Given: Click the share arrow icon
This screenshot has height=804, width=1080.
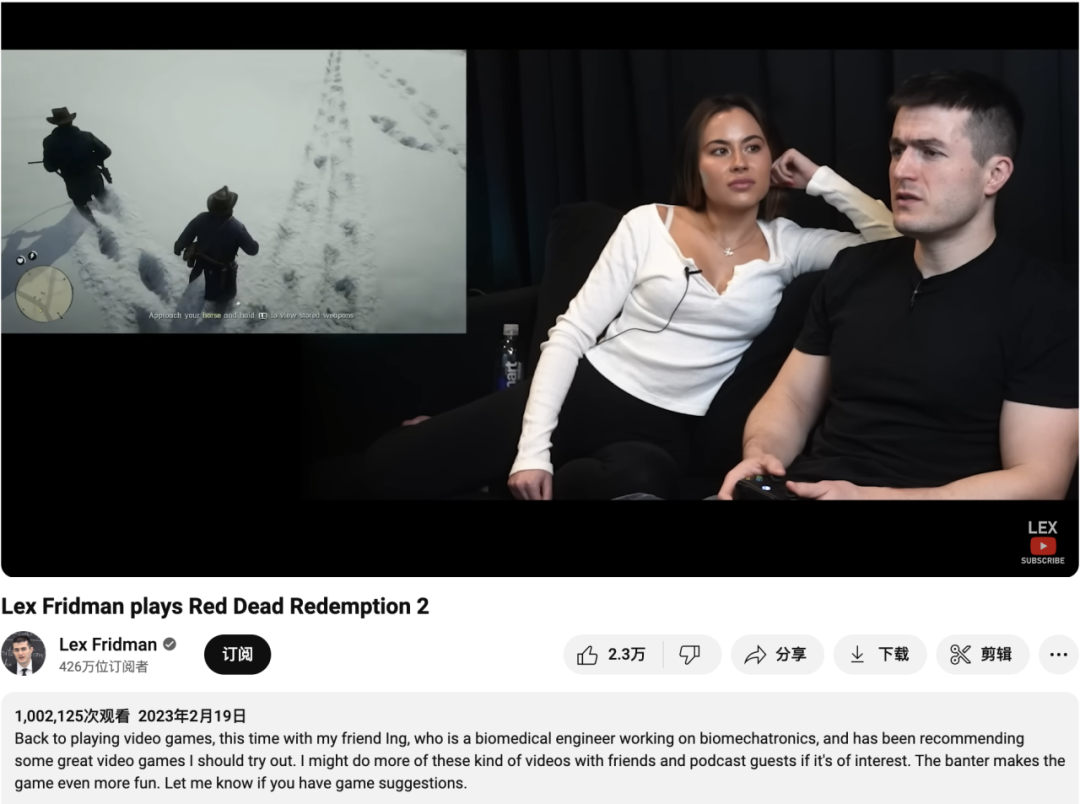Looking at the screenshot, I should click(x=756, y=654).
